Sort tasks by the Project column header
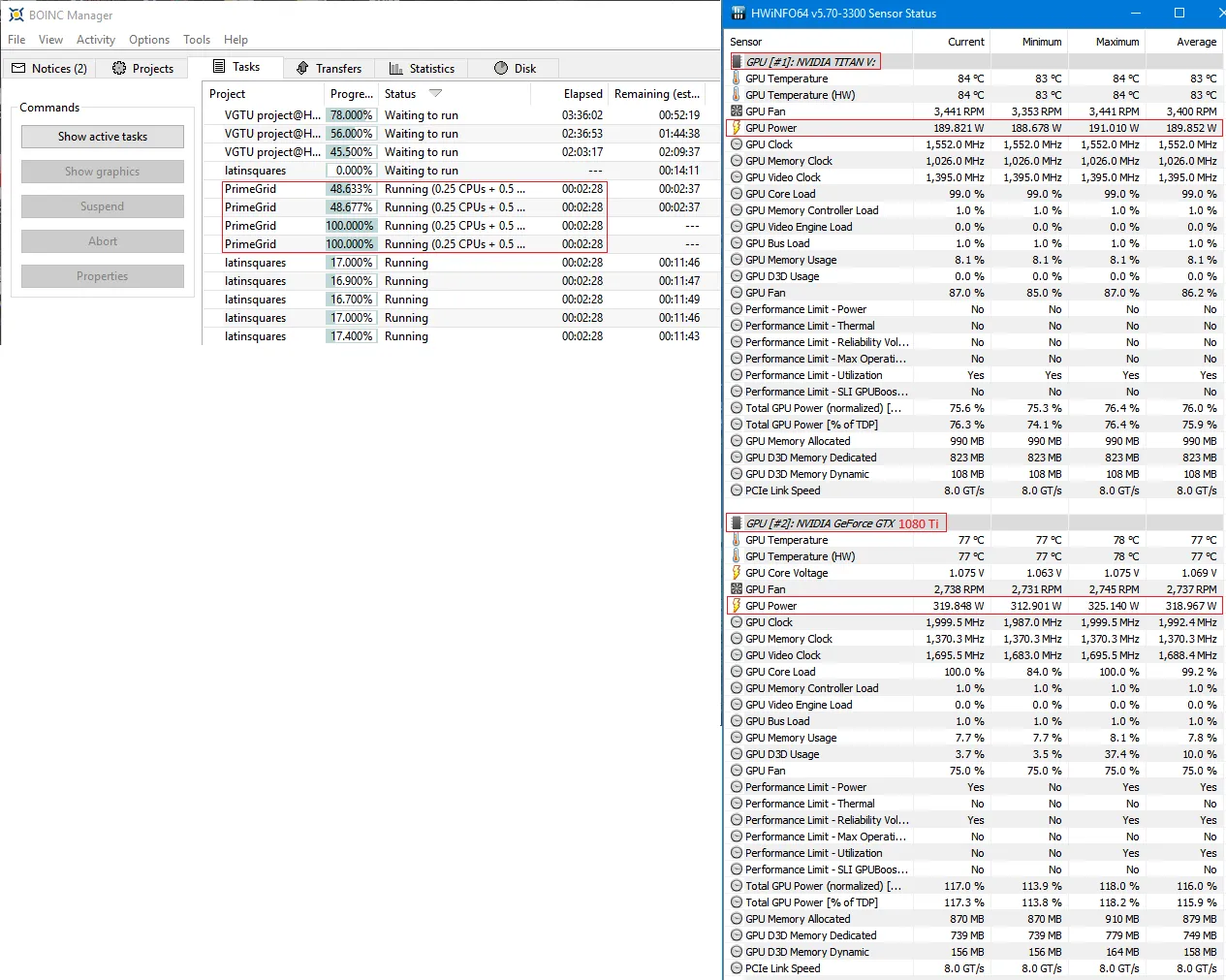1226x980 pixels. pos(264,94)
